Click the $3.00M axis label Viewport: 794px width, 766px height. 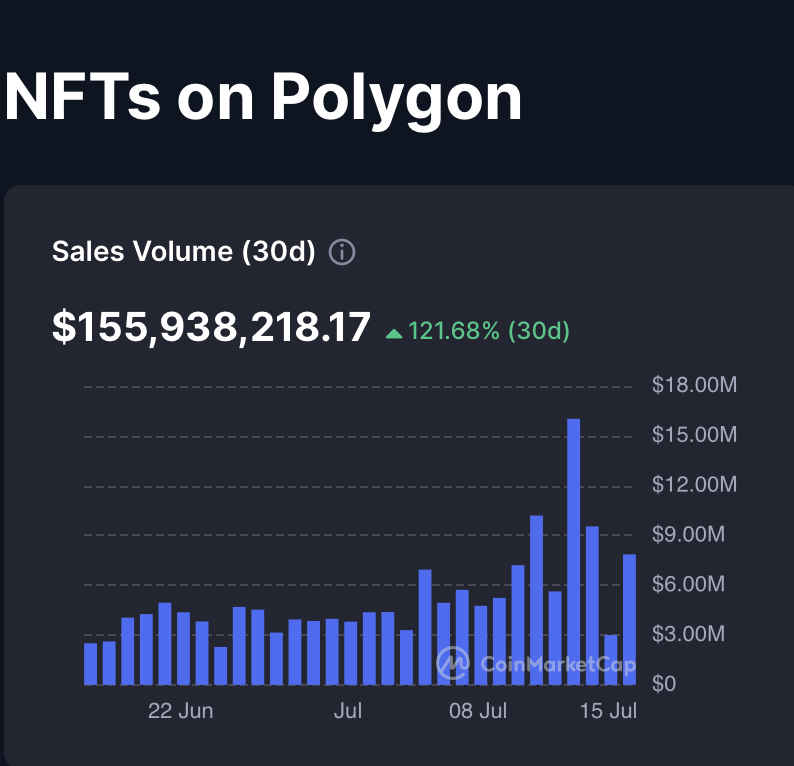pyautogui.click(x=688, y=634)
